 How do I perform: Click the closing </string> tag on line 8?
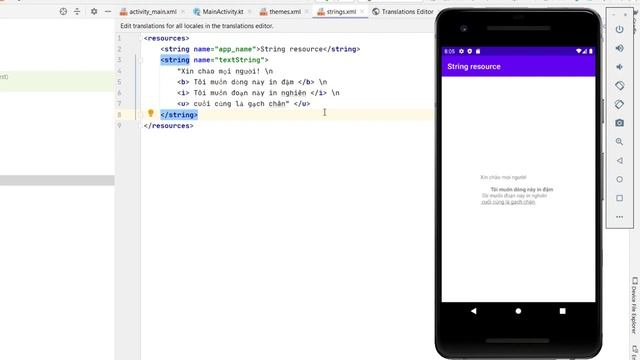click(x=179, y=115)
